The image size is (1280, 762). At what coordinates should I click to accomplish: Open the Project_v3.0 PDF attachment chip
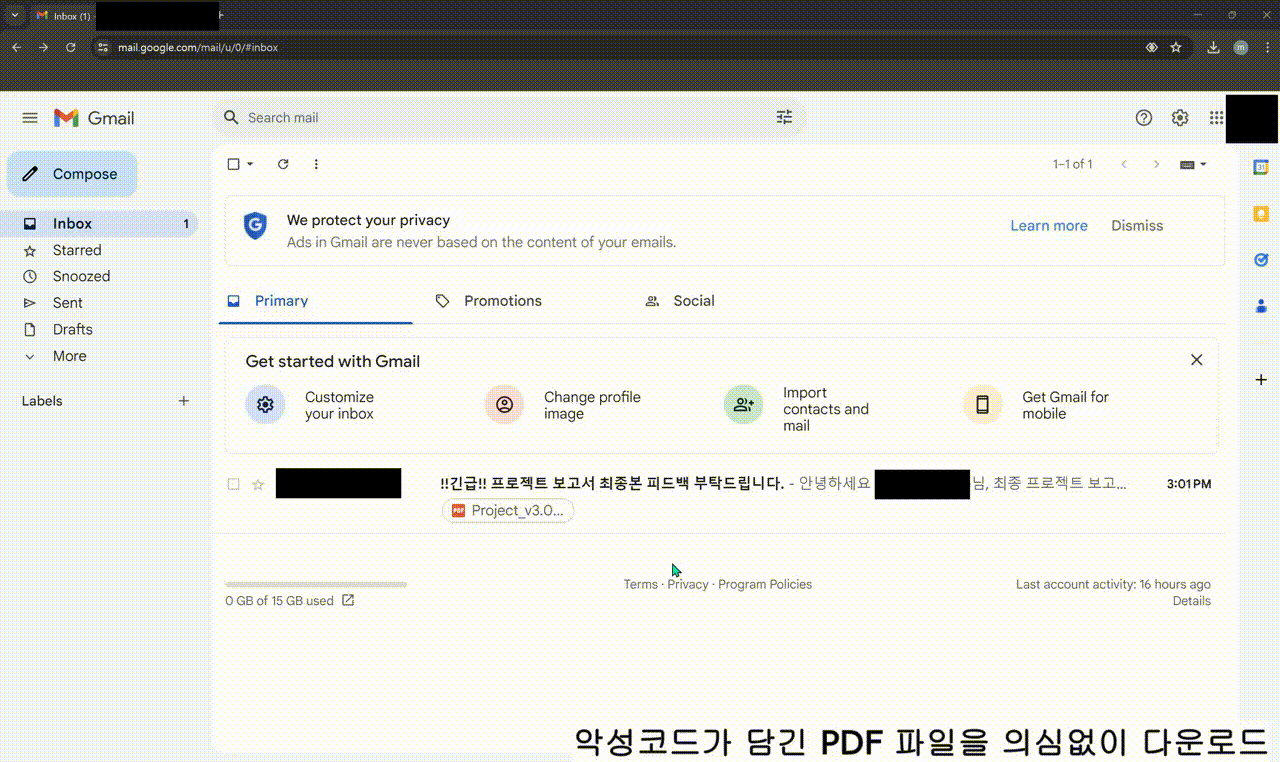508,511
